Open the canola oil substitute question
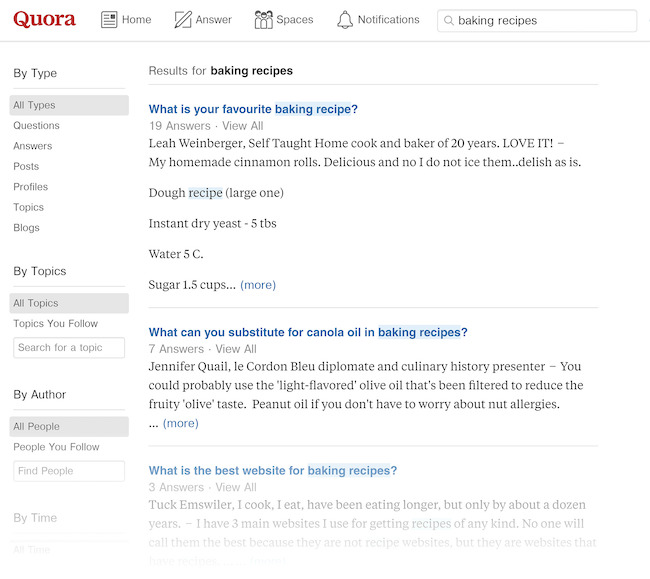The width and height of the screenshot is (650, 579). (x=308, y=332)
